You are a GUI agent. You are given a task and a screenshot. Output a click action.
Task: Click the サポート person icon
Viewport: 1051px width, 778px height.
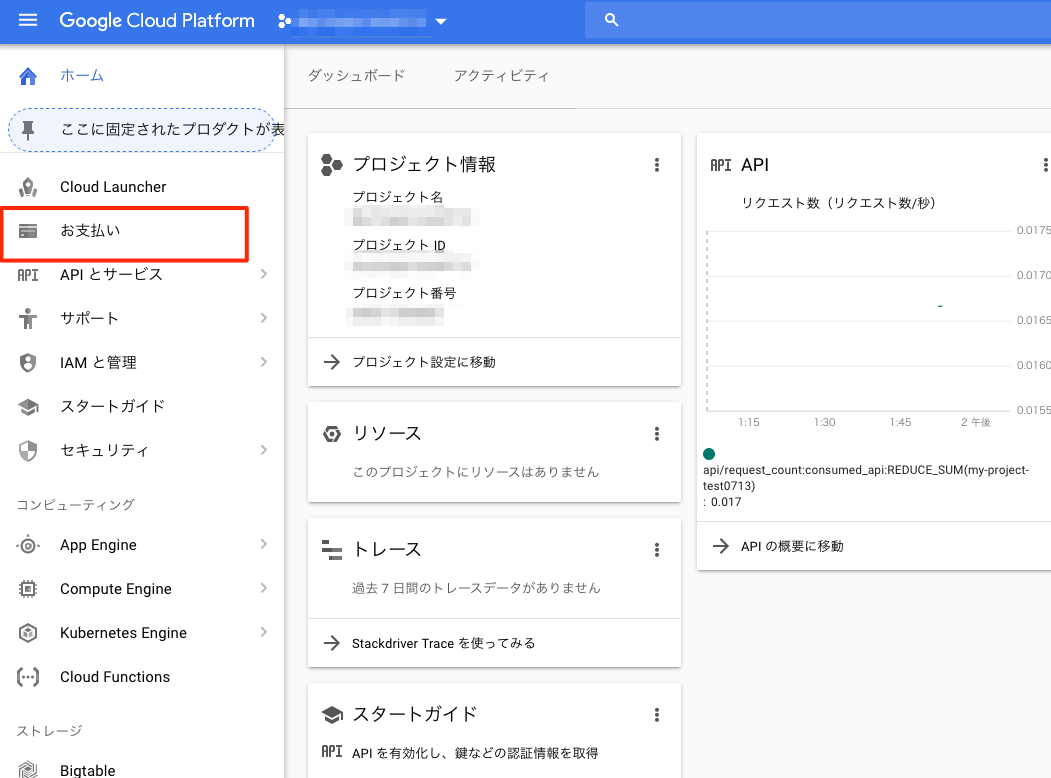coord(27,318)
